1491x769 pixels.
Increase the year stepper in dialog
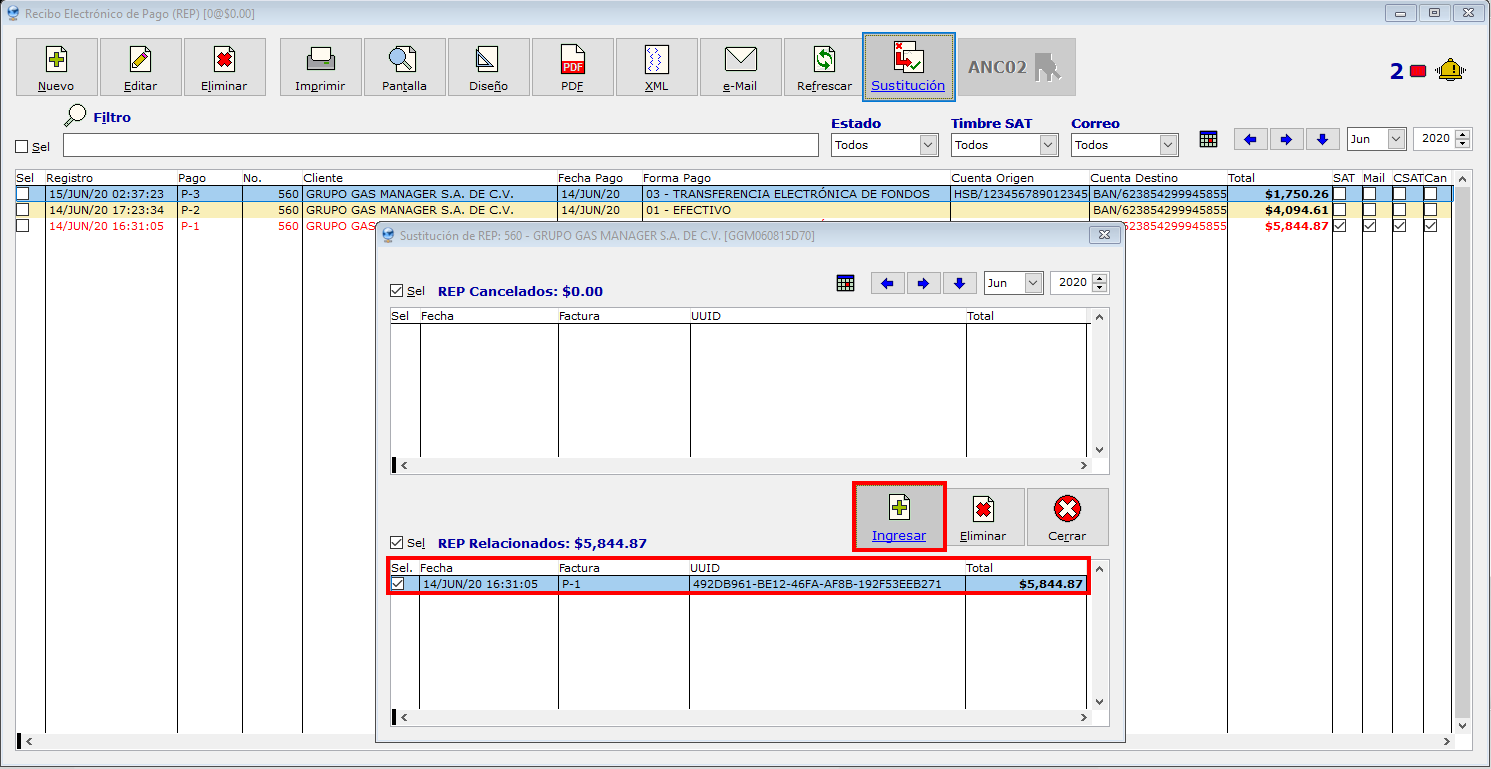1100,278
